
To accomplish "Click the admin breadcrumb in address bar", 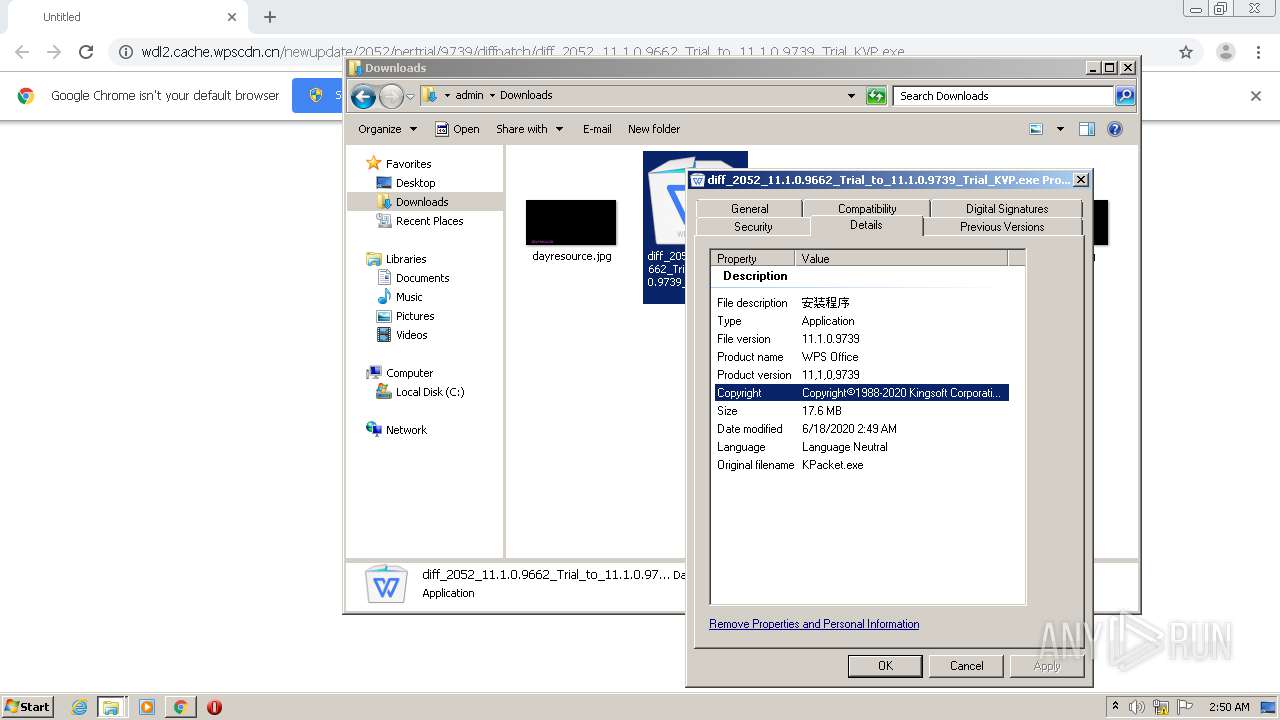I will [469, 96].
